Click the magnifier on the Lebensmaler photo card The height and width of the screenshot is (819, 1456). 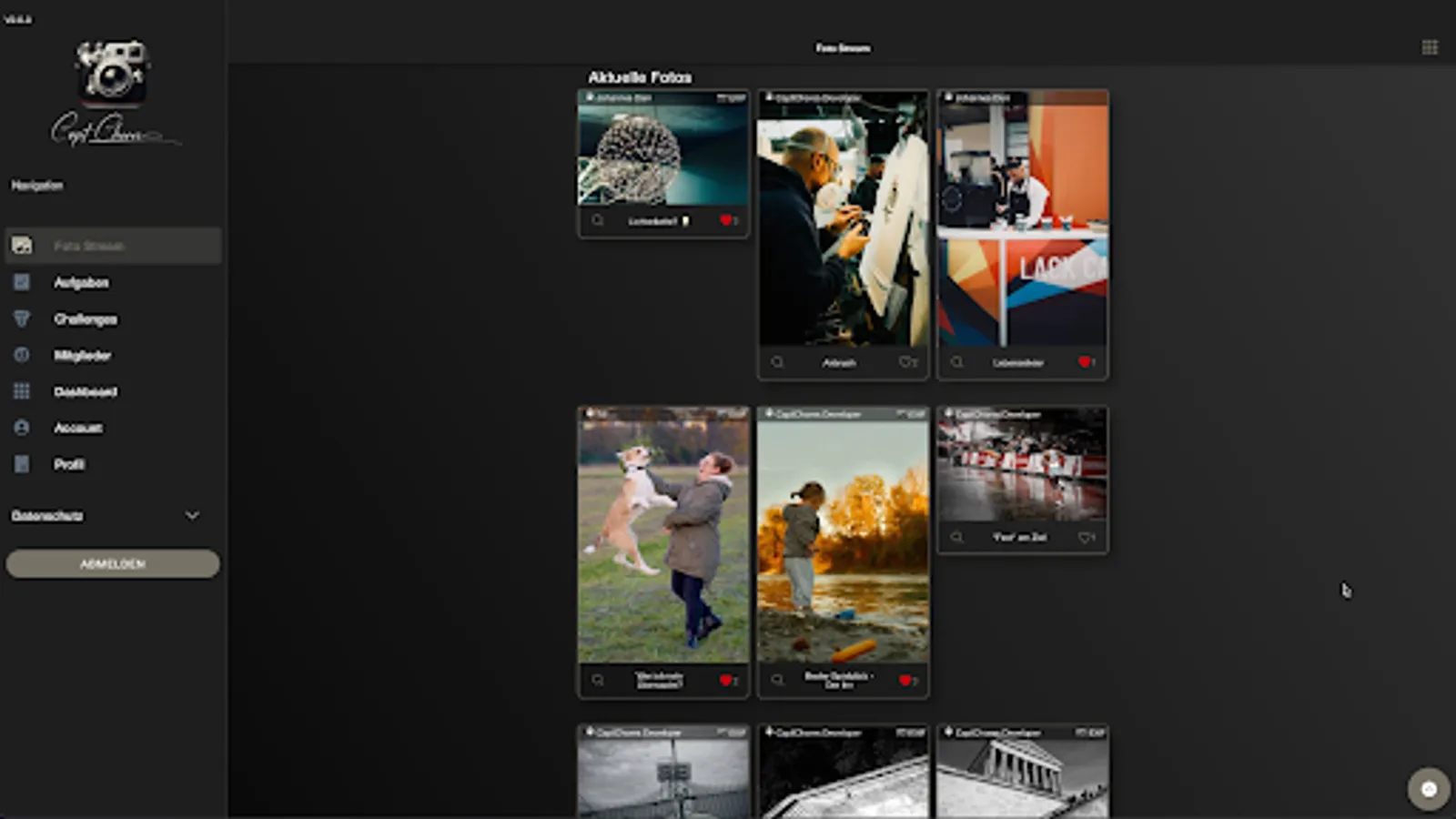pyautogui.click(x=955, y=362)
